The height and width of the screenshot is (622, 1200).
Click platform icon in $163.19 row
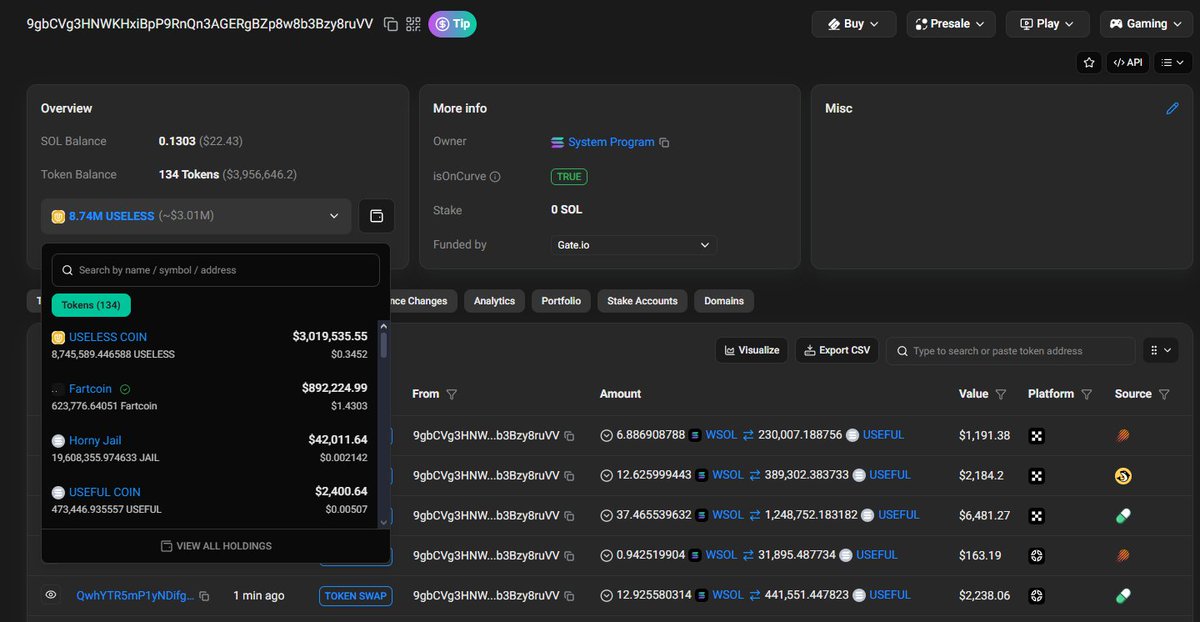1037,555
